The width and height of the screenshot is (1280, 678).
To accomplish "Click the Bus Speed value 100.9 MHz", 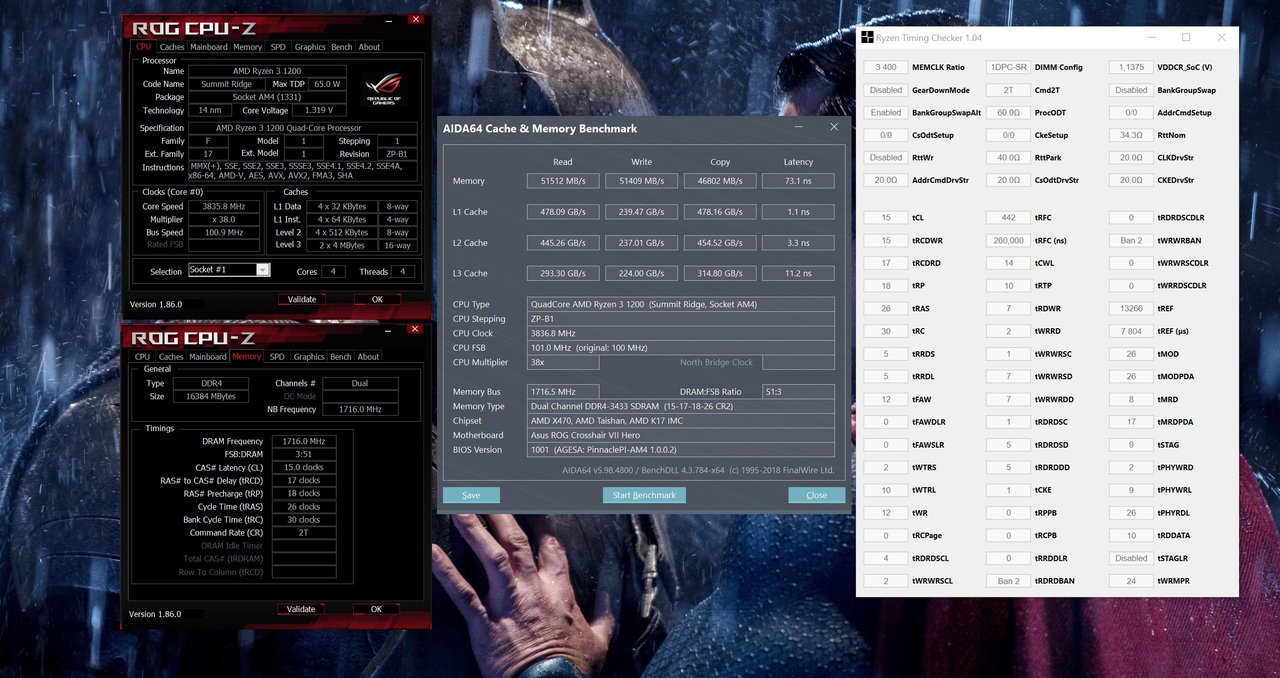I will pos(223,232).
